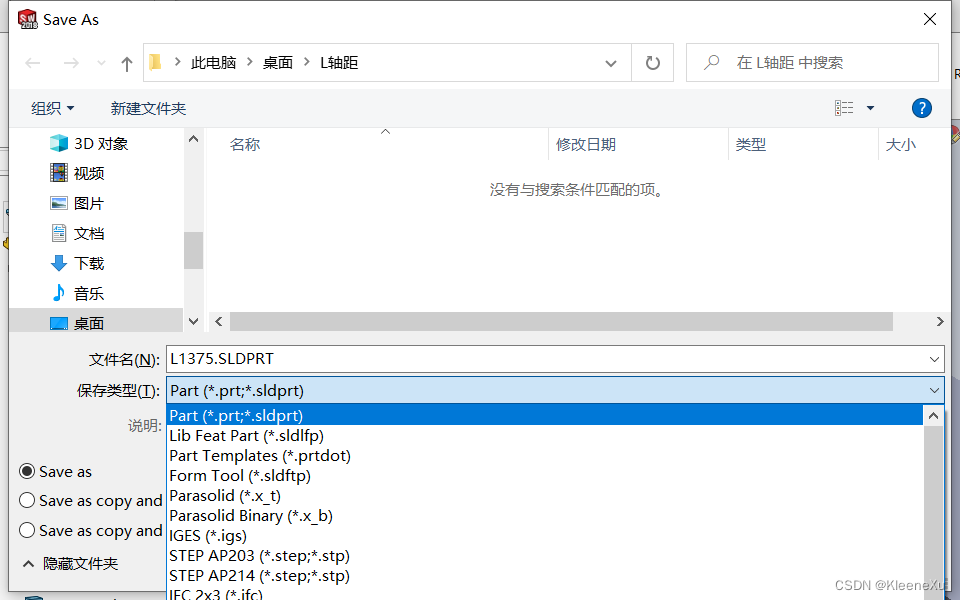Click the horizontal scrollbar of file list

click(x=560, y=321)
